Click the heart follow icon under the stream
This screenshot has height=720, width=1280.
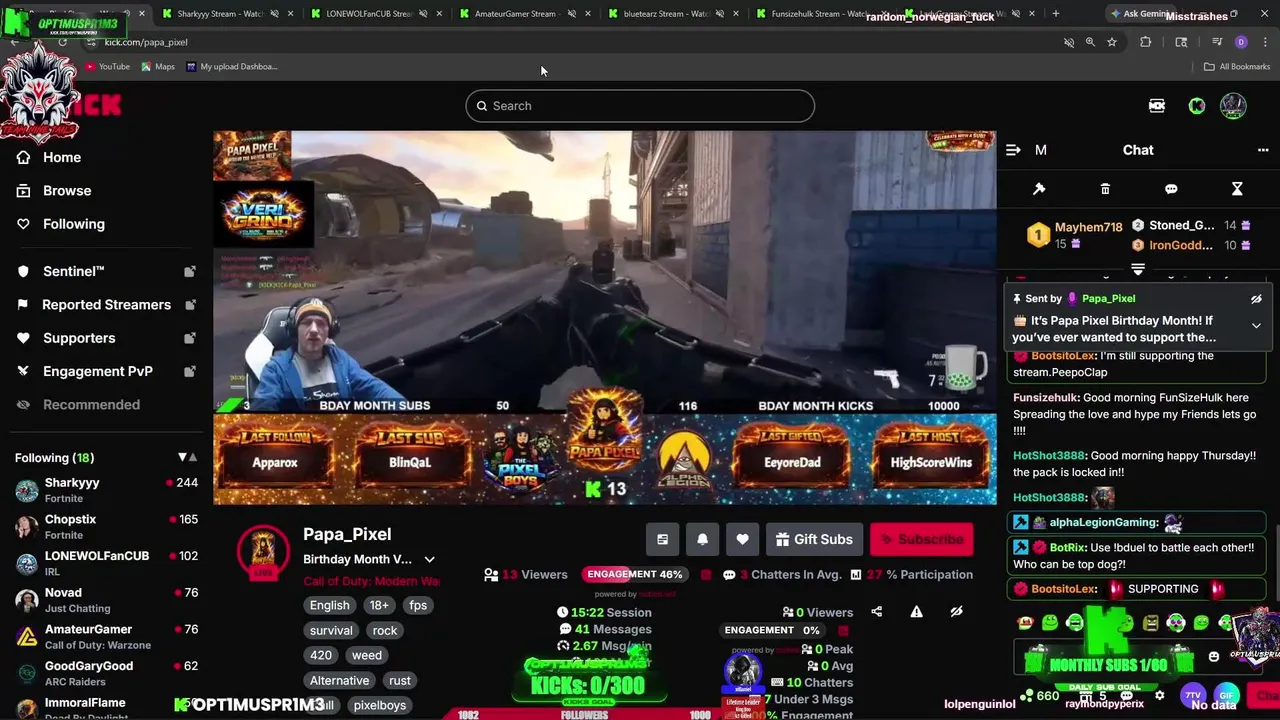click(x=742, y=539)
